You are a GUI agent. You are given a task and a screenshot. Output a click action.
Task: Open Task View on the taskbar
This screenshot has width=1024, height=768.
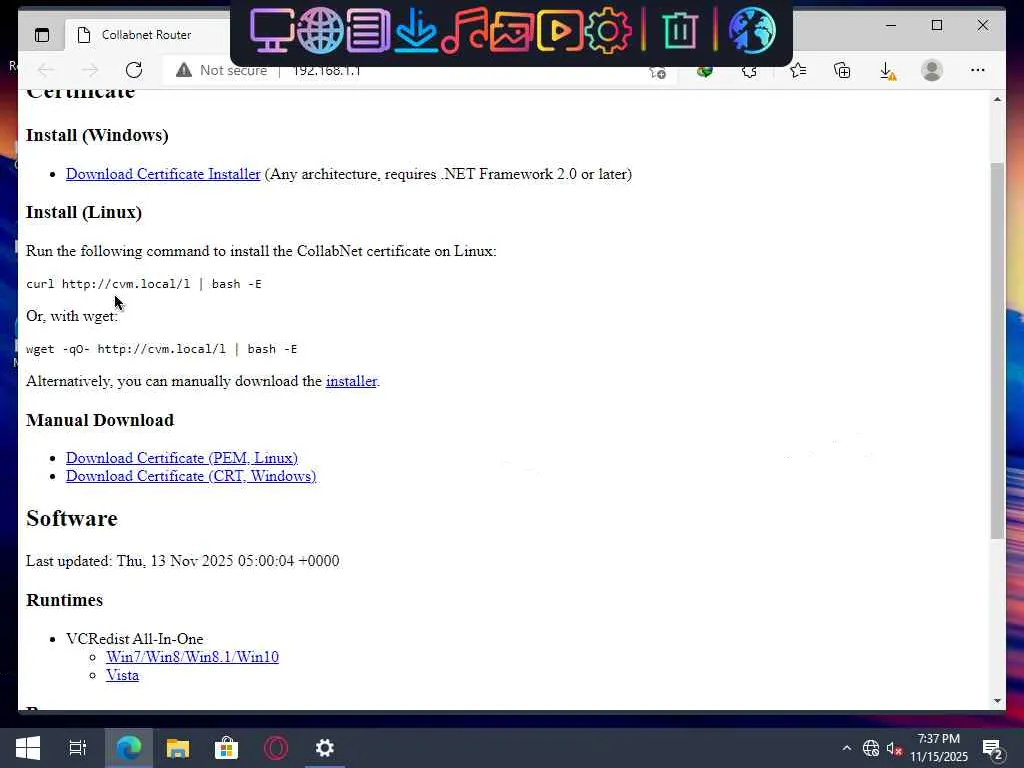click(x=78, y=748)
